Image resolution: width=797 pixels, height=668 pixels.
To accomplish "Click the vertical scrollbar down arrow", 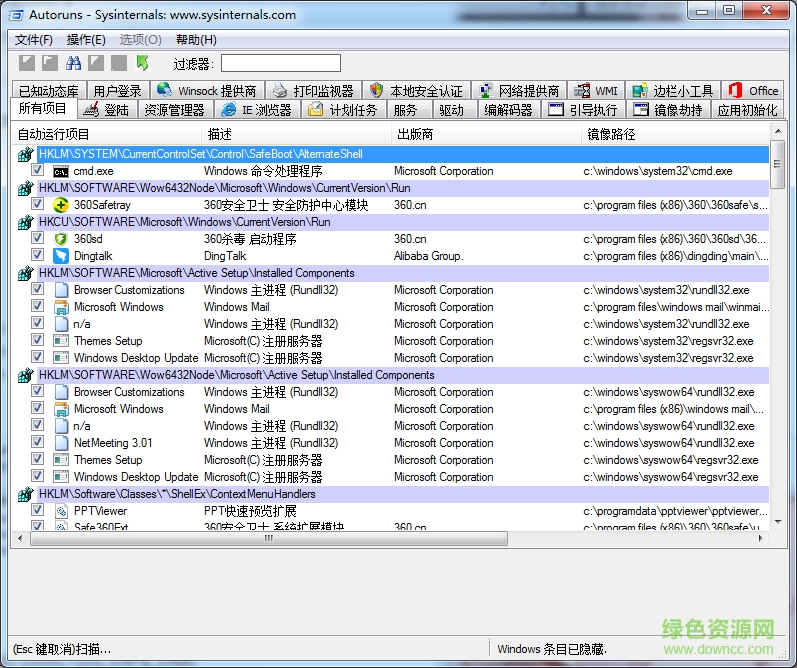I will tap(778, 522).
